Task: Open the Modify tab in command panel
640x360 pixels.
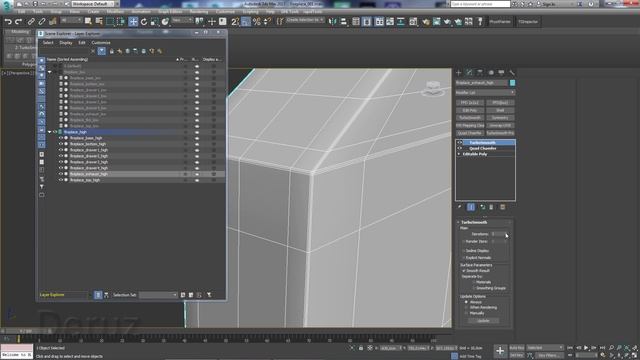Action: 469,72
